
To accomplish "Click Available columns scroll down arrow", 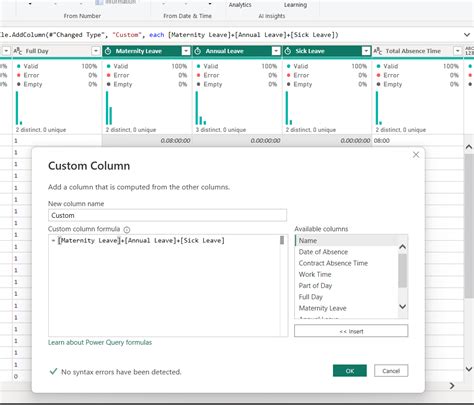I will point(403,307).
